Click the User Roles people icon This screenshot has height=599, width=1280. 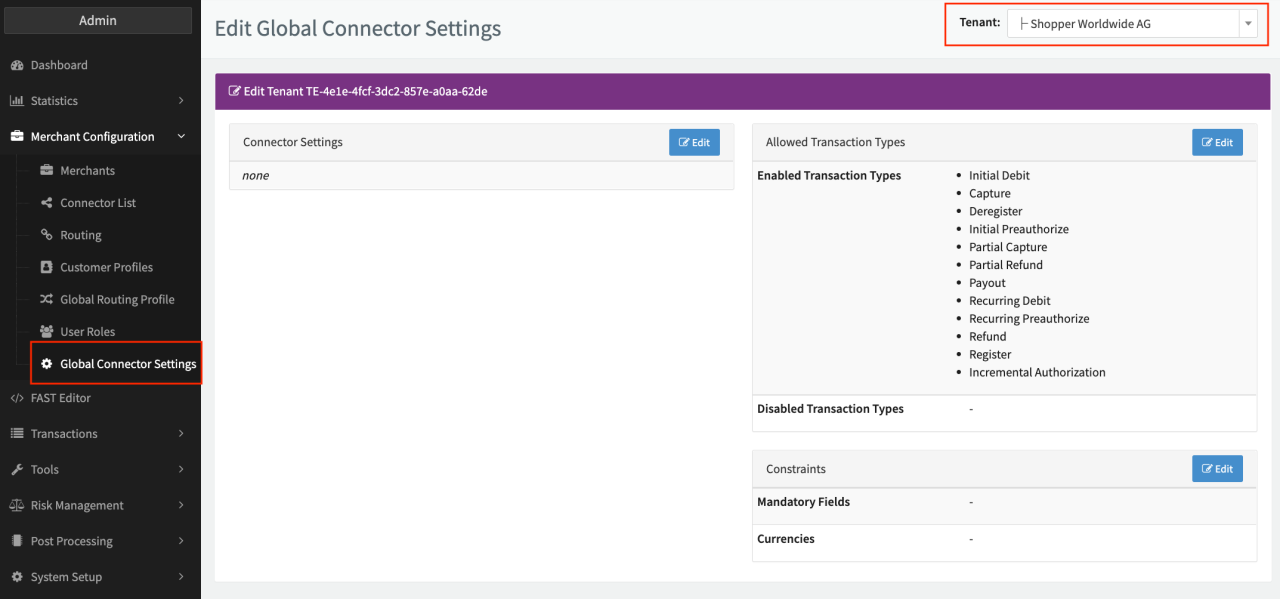pos(47,331)
